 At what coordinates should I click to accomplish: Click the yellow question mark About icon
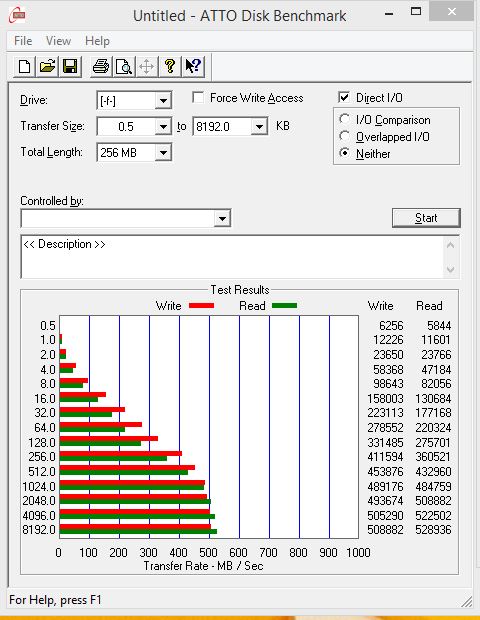click(x=170, y=66)
